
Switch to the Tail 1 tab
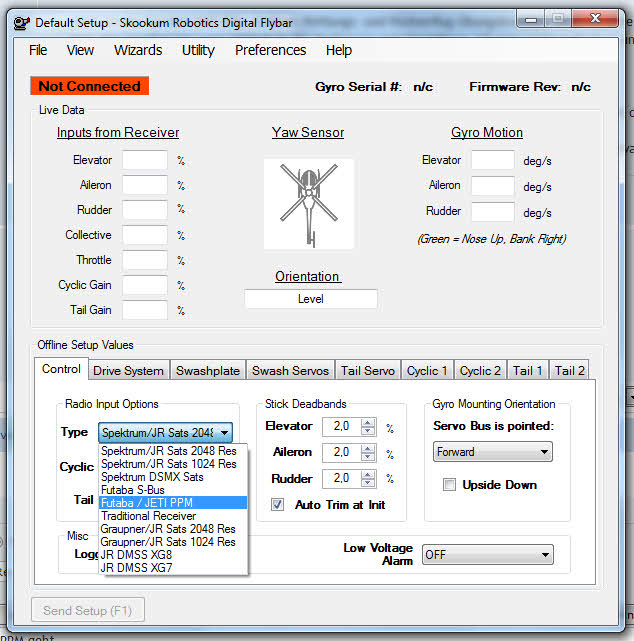[527, 371]
